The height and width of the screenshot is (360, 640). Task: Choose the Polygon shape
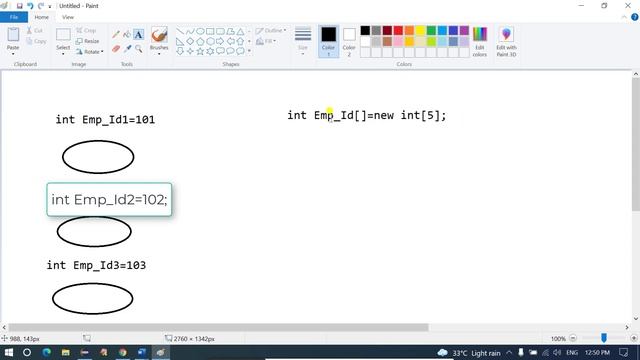pyautogui.click(x=231, y=31)
